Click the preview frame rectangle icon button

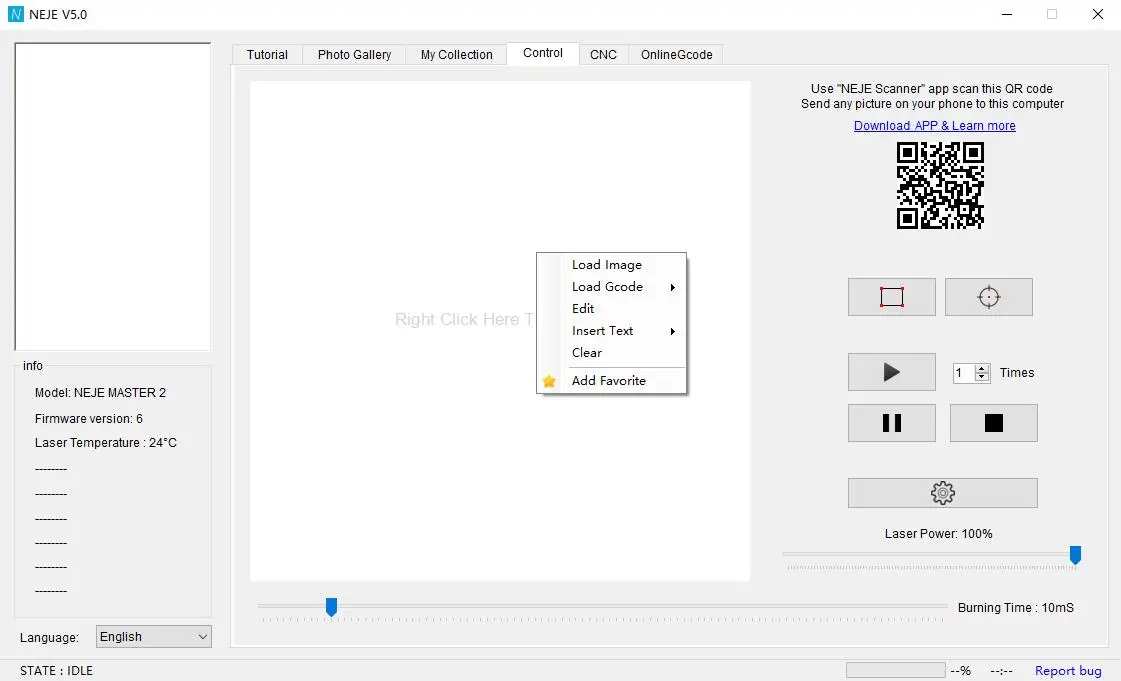coord(892,297)
